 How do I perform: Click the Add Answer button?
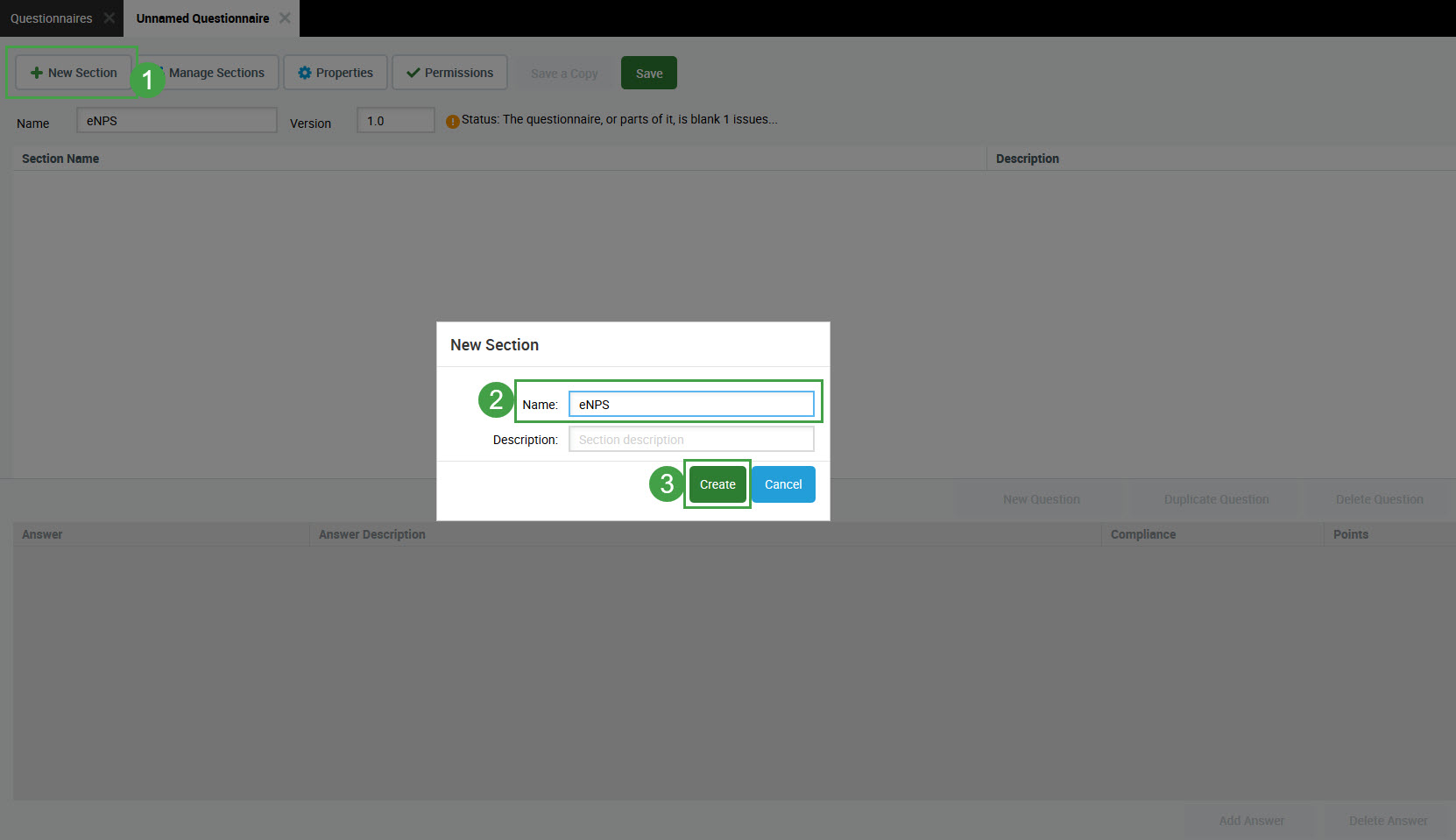(x=1251, y=821)
